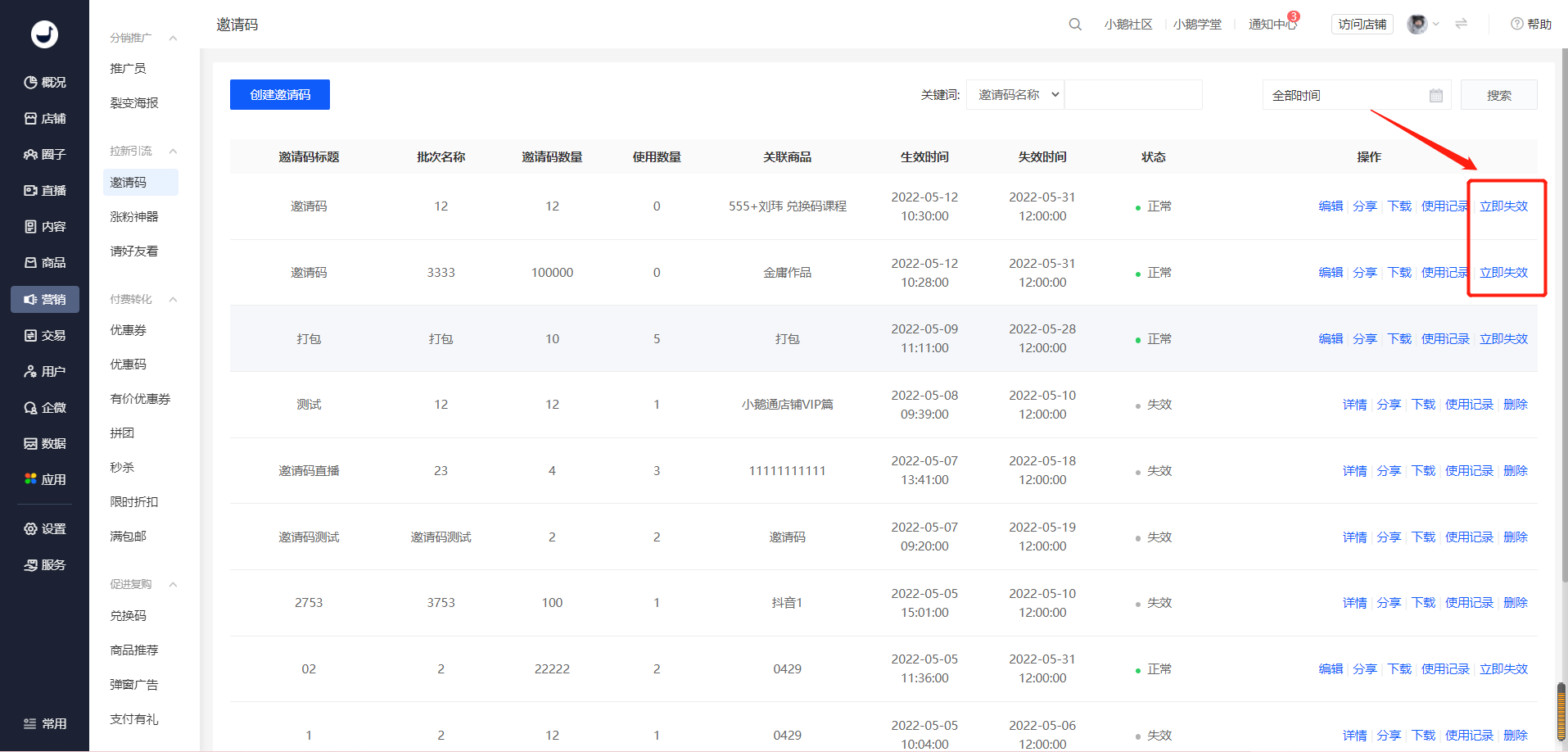The height and width of the screenshot is (752, 1568).
Task: Click 访问店铺 button in header
Action: pyautogui.click(x=1362, y=24)
